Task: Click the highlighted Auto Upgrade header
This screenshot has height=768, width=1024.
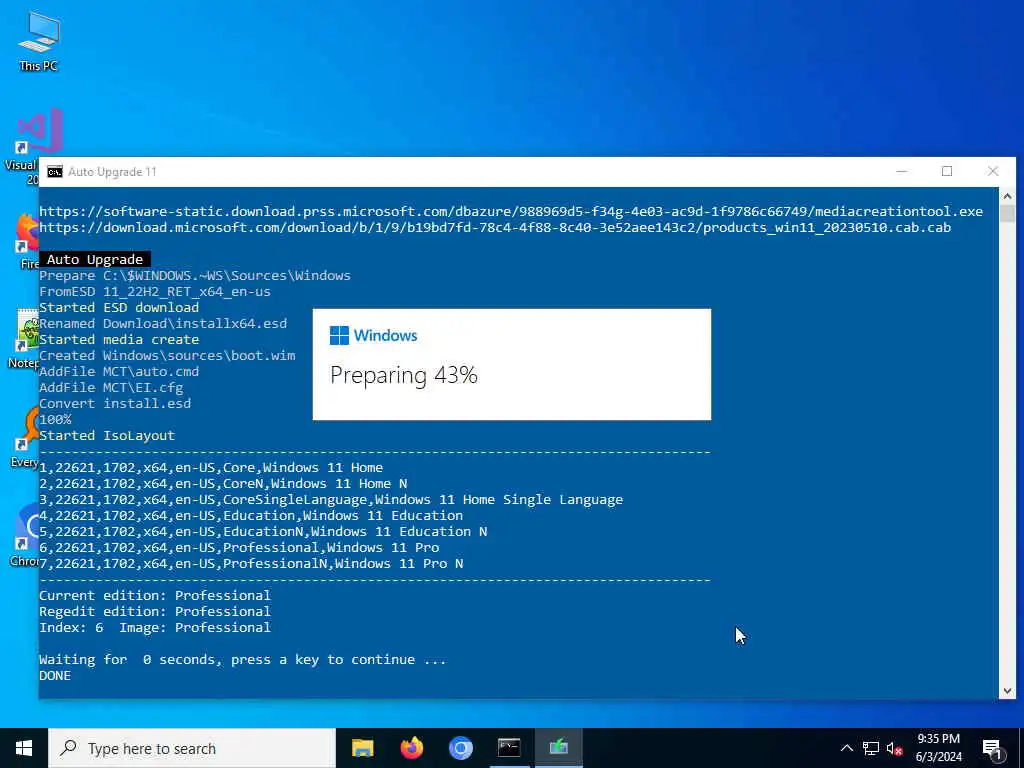Action: tap(95, 259)
